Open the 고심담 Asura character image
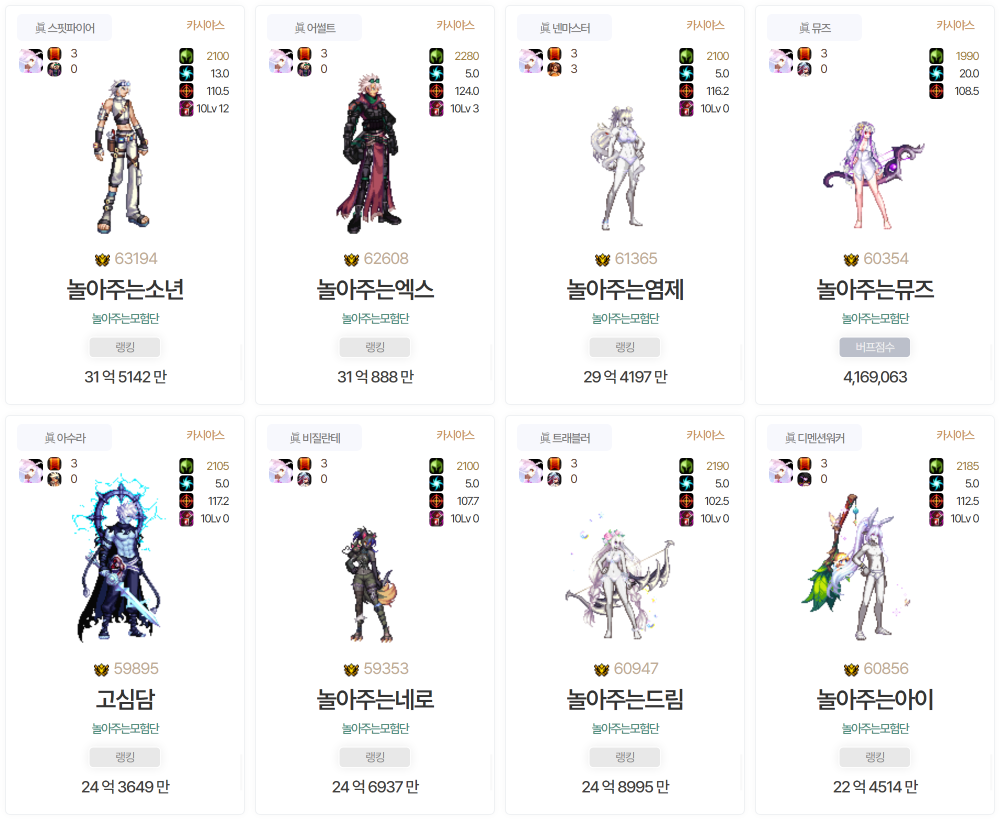 pos(119,559)
